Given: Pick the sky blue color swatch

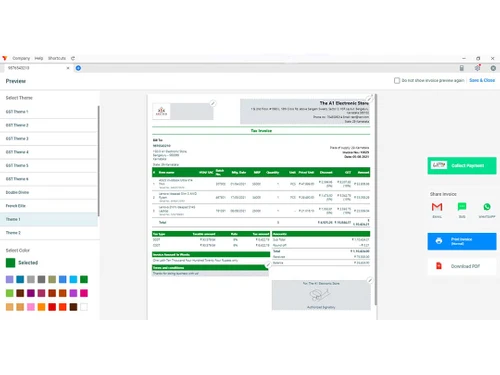Looking at the screenshot, I should [x=73, y=279].
